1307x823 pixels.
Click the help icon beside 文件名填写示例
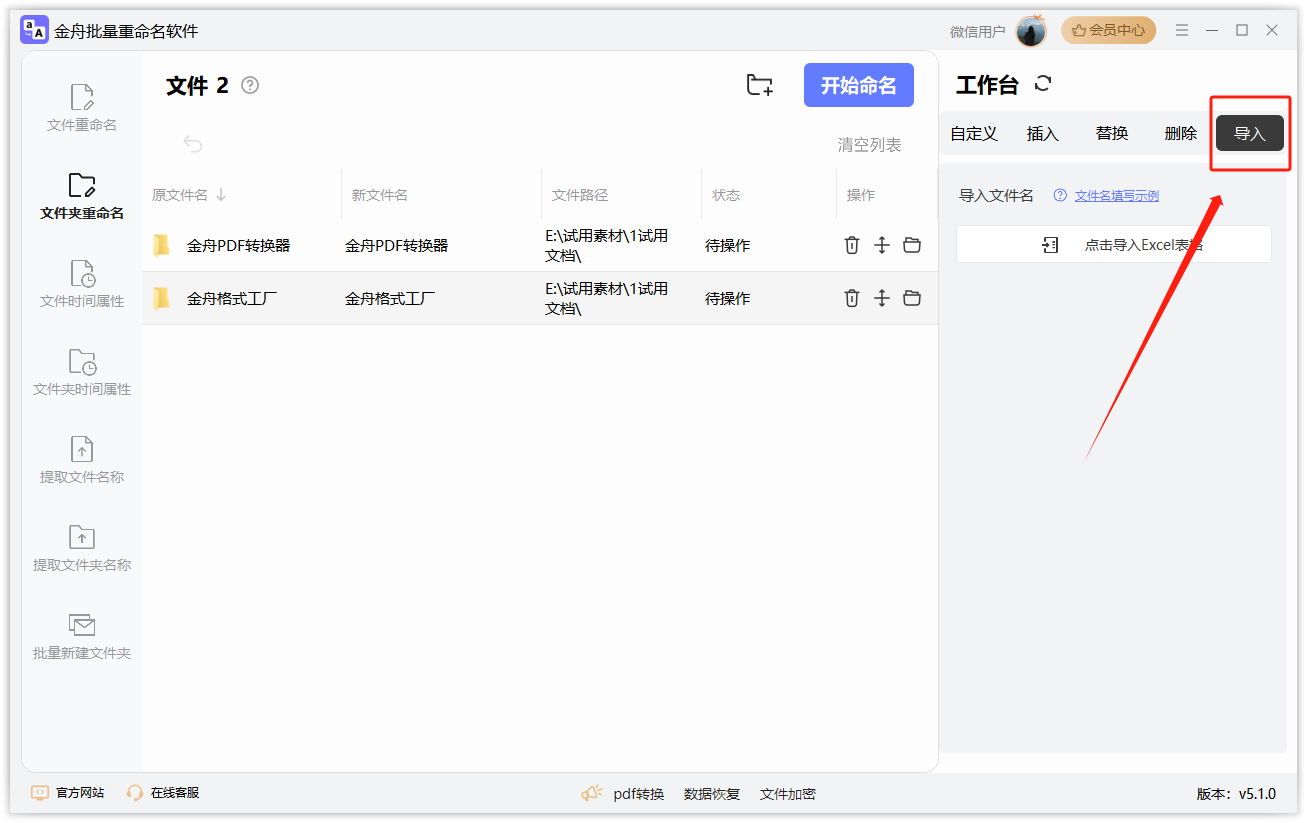[1061, 196]
